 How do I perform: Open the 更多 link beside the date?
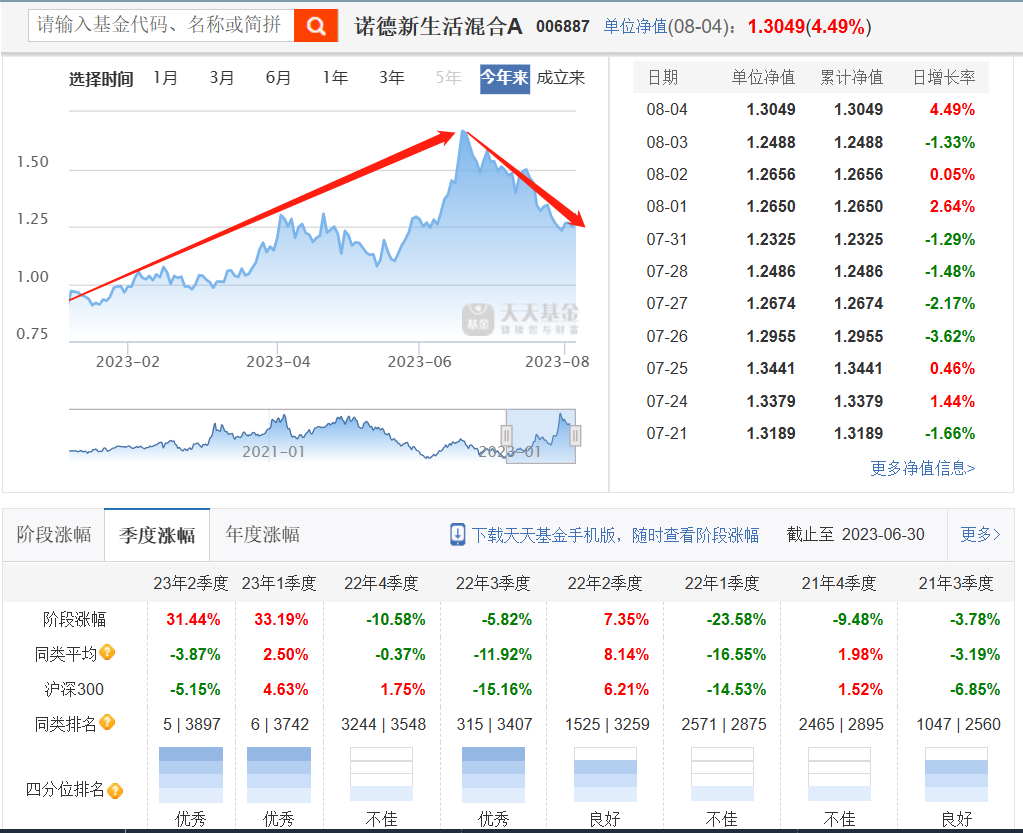979,534
